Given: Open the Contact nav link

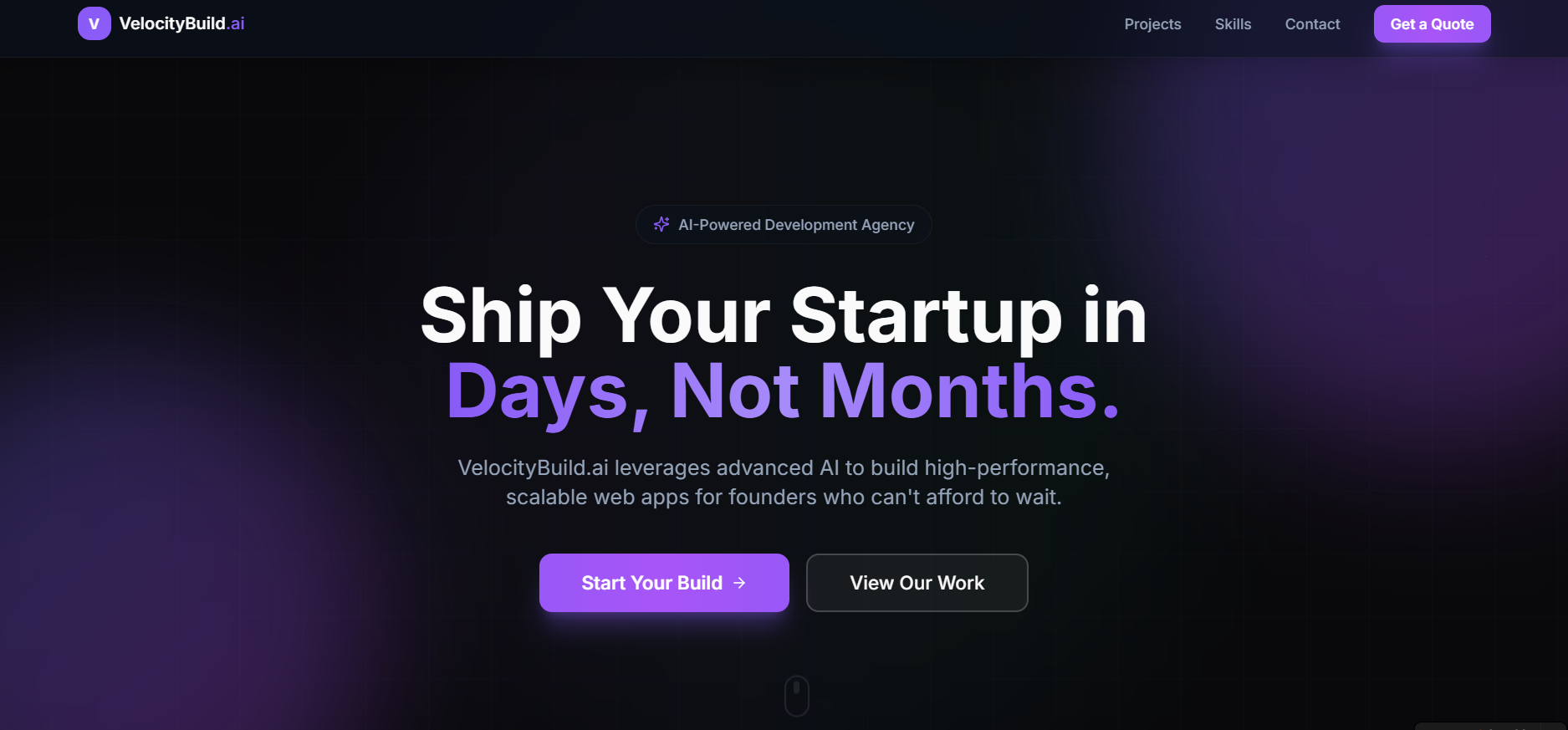Looking at the screenshot, I should coord(1312,24).
